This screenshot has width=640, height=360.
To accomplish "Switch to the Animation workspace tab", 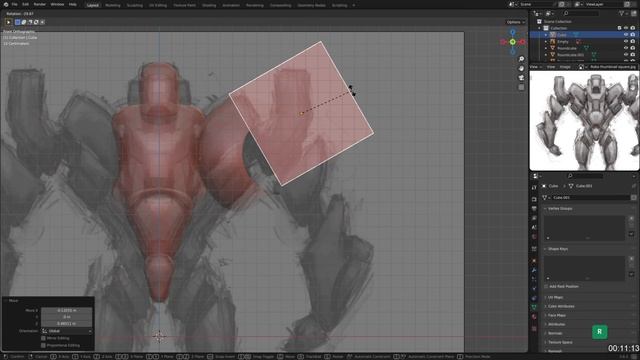I will [x=231, y=5].
